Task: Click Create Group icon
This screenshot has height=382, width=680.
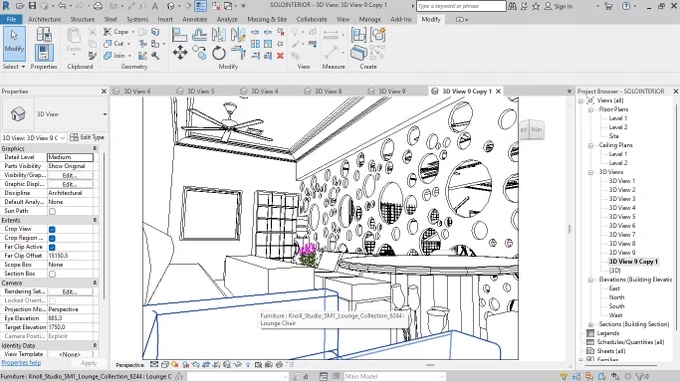Action: (378, 35)
